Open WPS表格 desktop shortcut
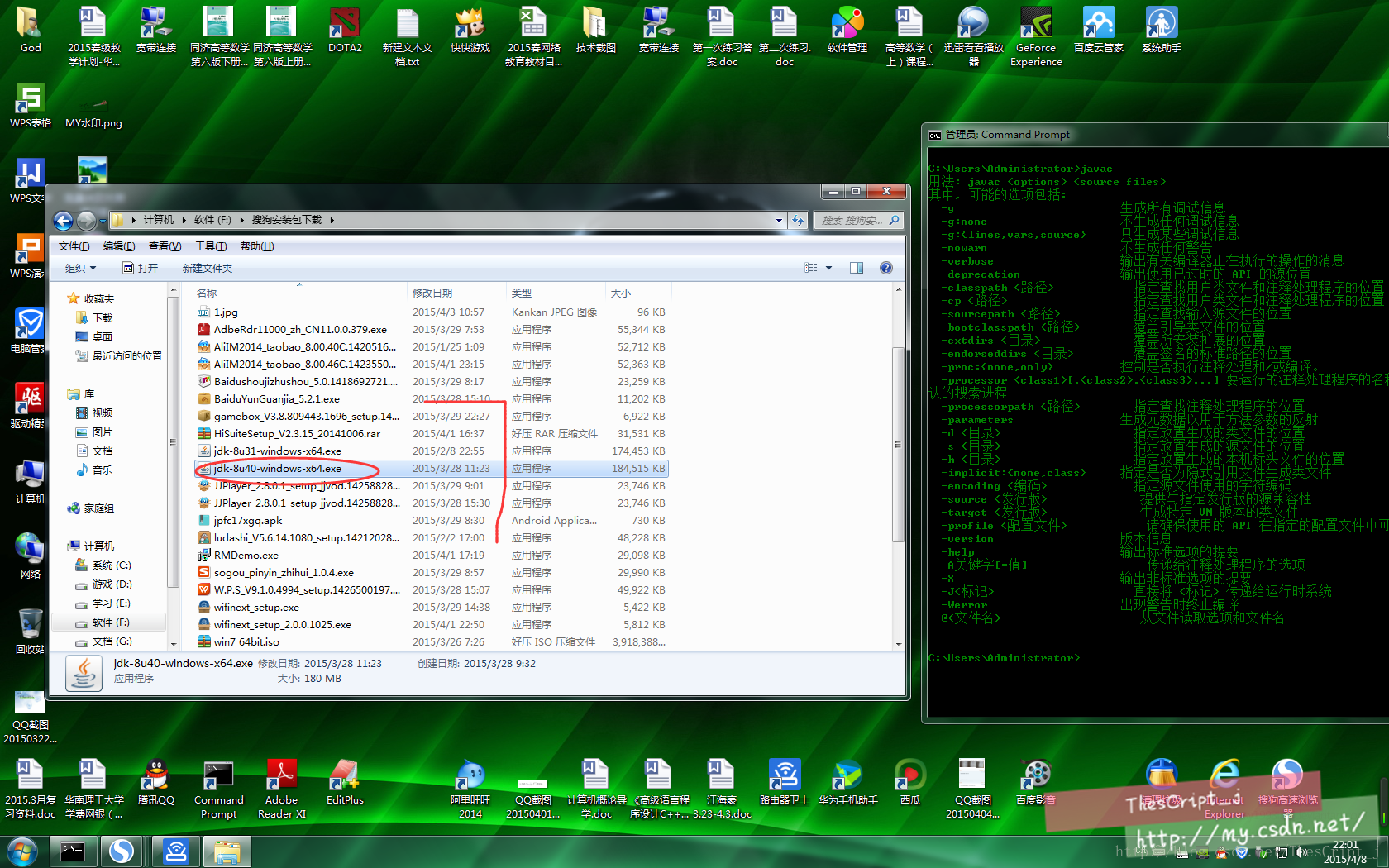 (31, 105)
